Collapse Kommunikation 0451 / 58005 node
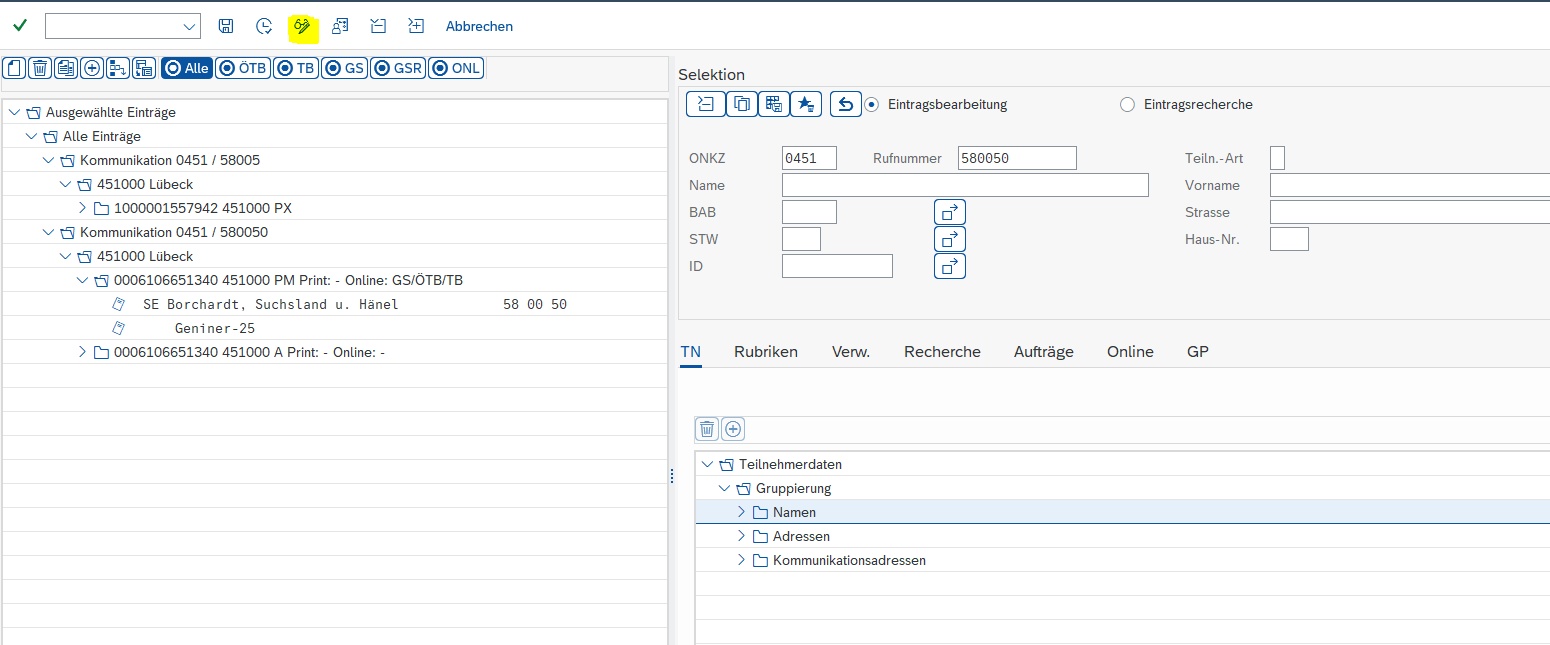The width and height of the screenshot is (1550, 645). [x=48, y=160]
